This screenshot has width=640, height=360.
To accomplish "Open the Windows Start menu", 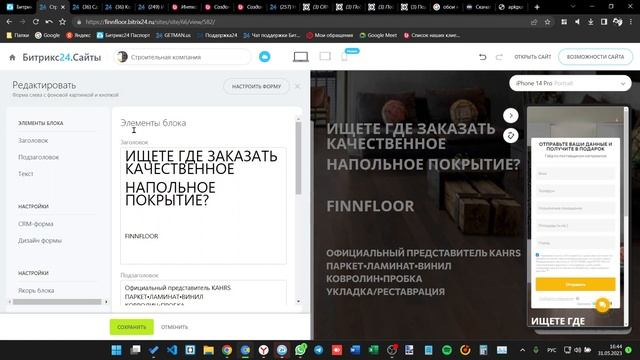I will (117, 350).
